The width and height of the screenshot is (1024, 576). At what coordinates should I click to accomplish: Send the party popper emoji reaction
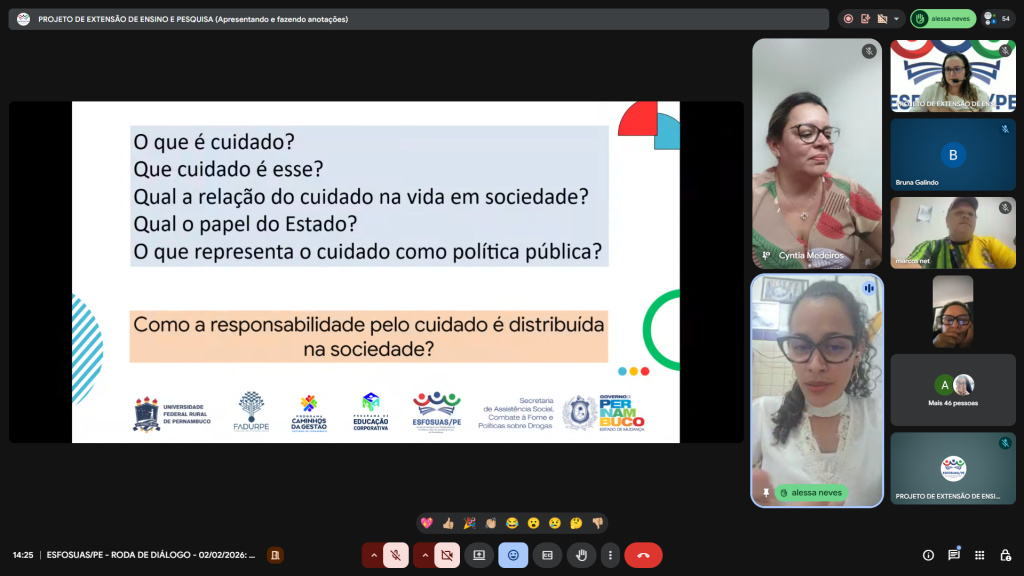pos(469,523)
